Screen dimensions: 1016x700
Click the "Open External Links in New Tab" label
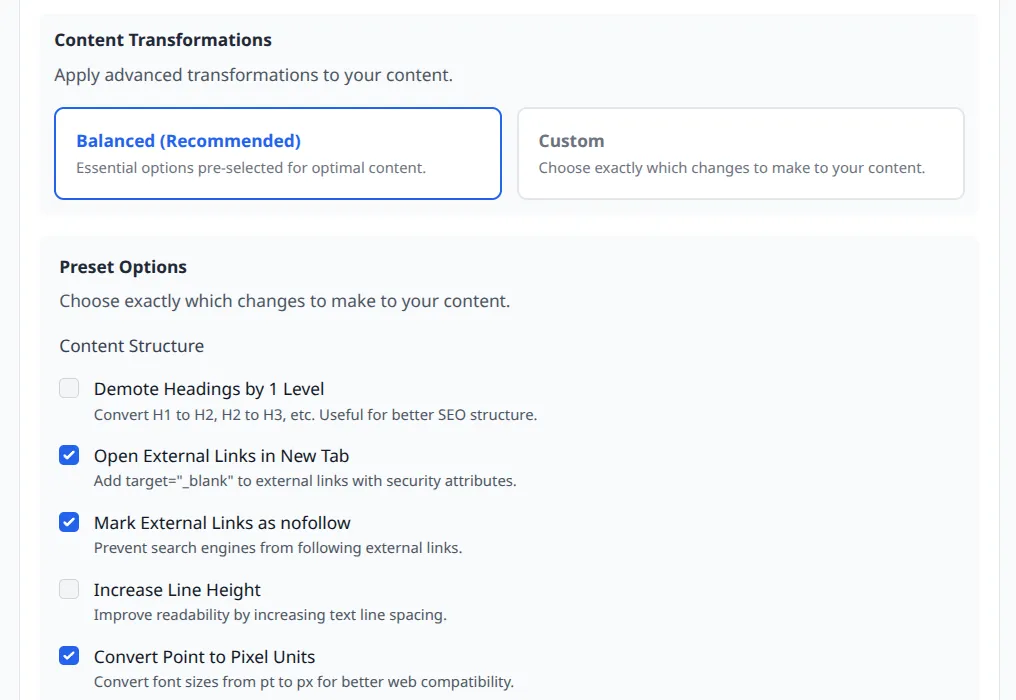click(x=220, y=455)
